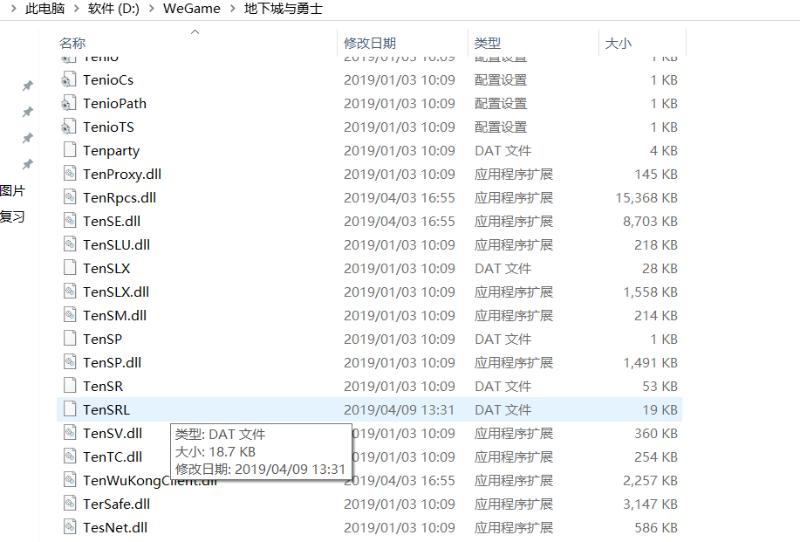
Task: Click 地下城与勇士 in breadcrumb path
Action: coord(283,9)
